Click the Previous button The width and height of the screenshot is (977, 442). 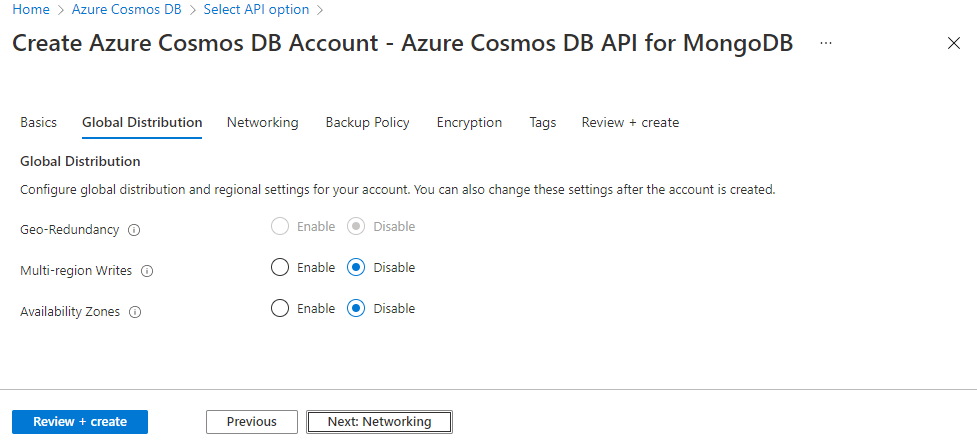pos(252,421)
